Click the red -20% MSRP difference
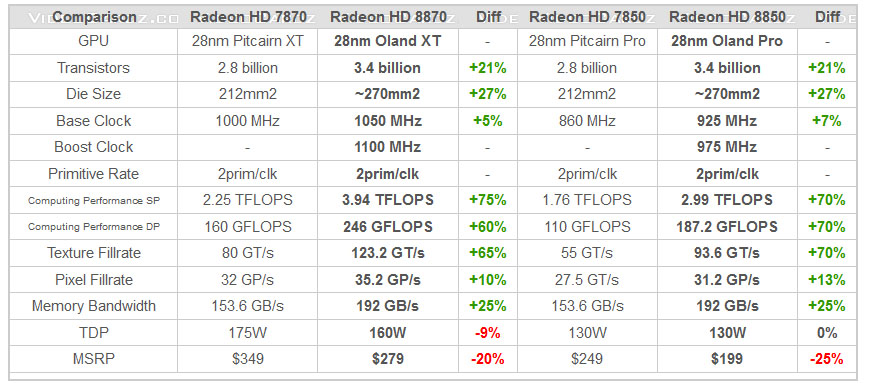 [x=488, y=359]
